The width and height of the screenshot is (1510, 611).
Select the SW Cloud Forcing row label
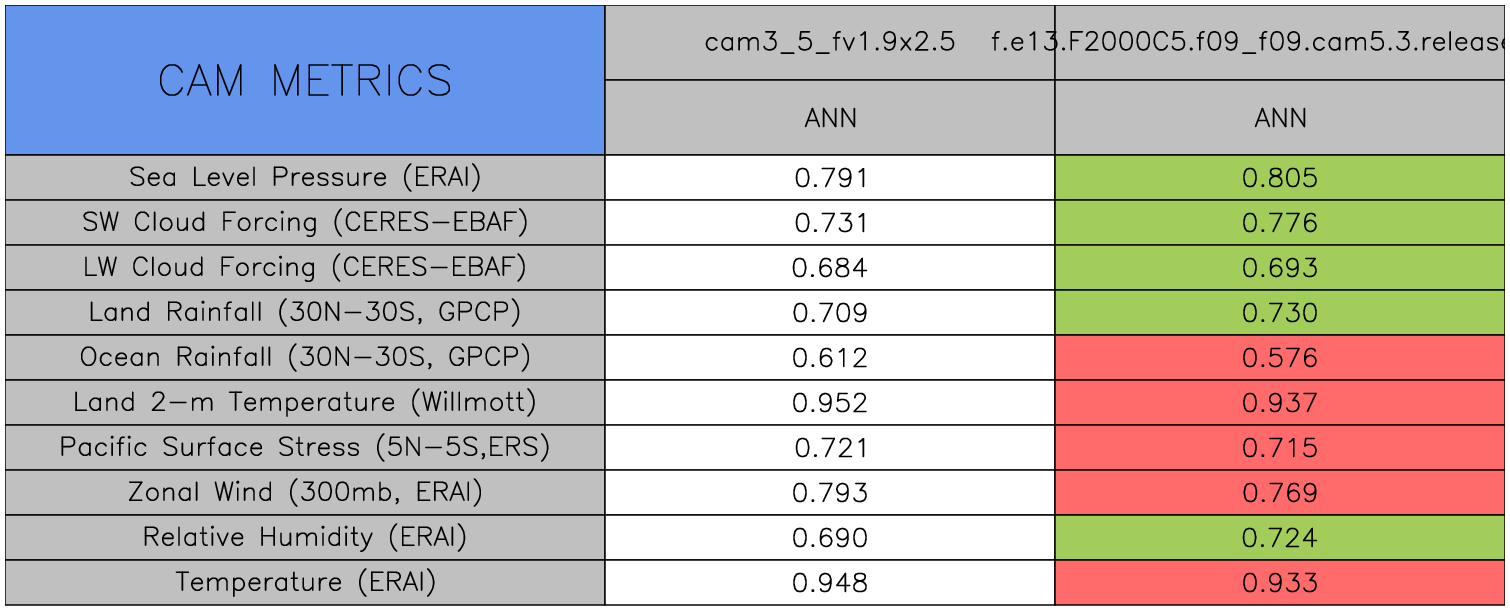pyautogui.click(x=305, y=222)
